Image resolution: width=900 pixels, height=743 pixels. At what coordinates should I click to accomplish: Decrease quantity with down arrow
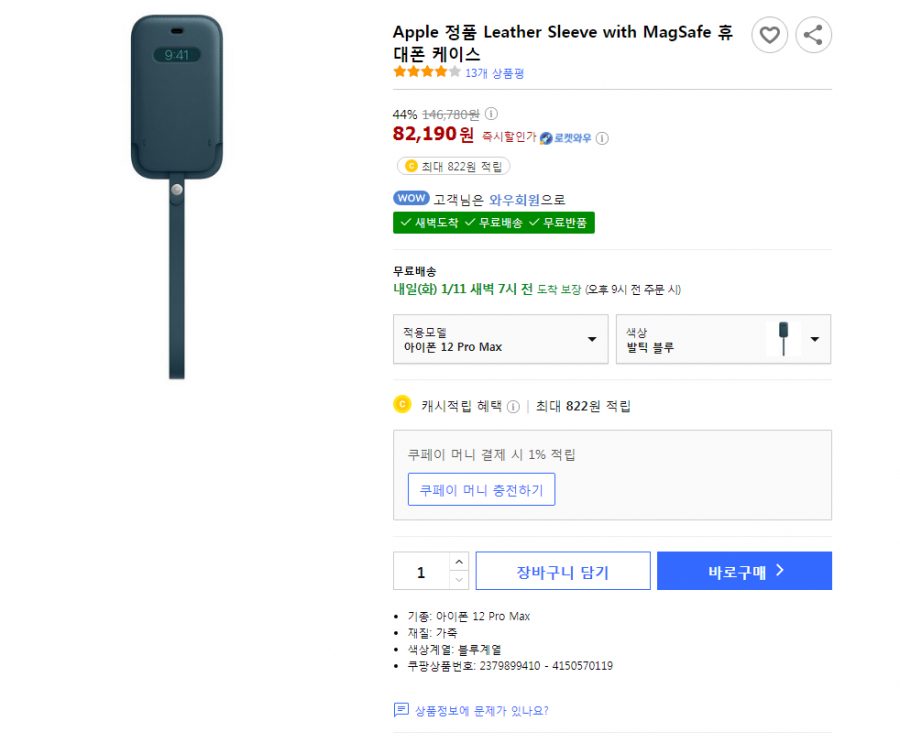tap(459, 580)
